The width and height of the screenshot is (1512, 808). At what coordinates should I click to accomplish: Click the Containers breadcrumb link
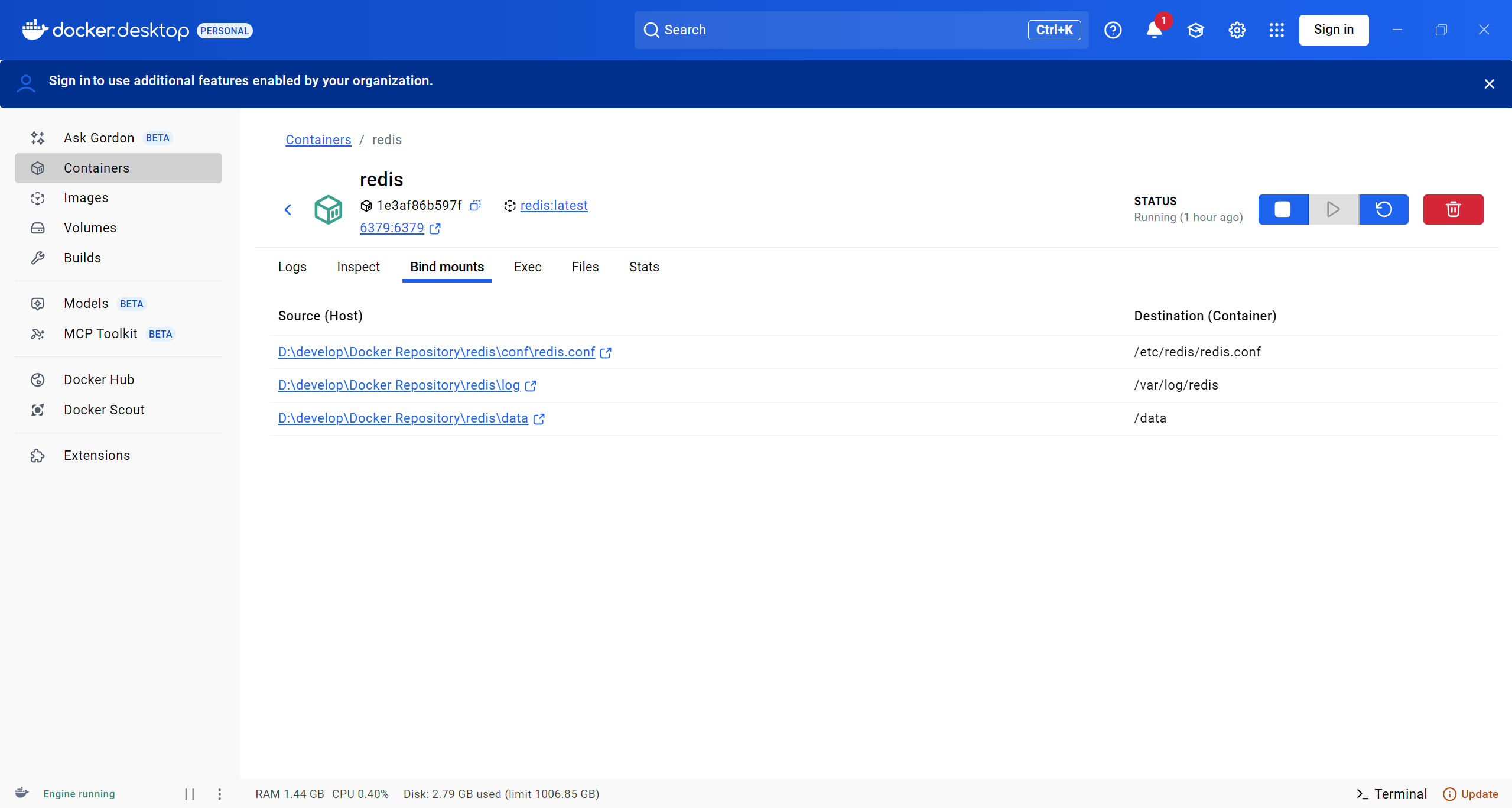(x=318, y=140)
